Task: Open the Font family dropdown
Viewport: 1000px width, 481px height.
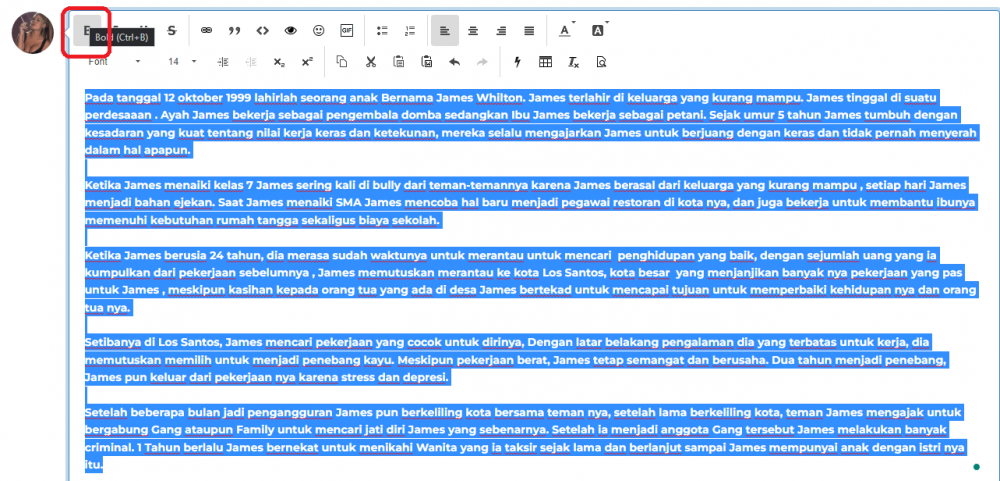Action: [115, 62]
